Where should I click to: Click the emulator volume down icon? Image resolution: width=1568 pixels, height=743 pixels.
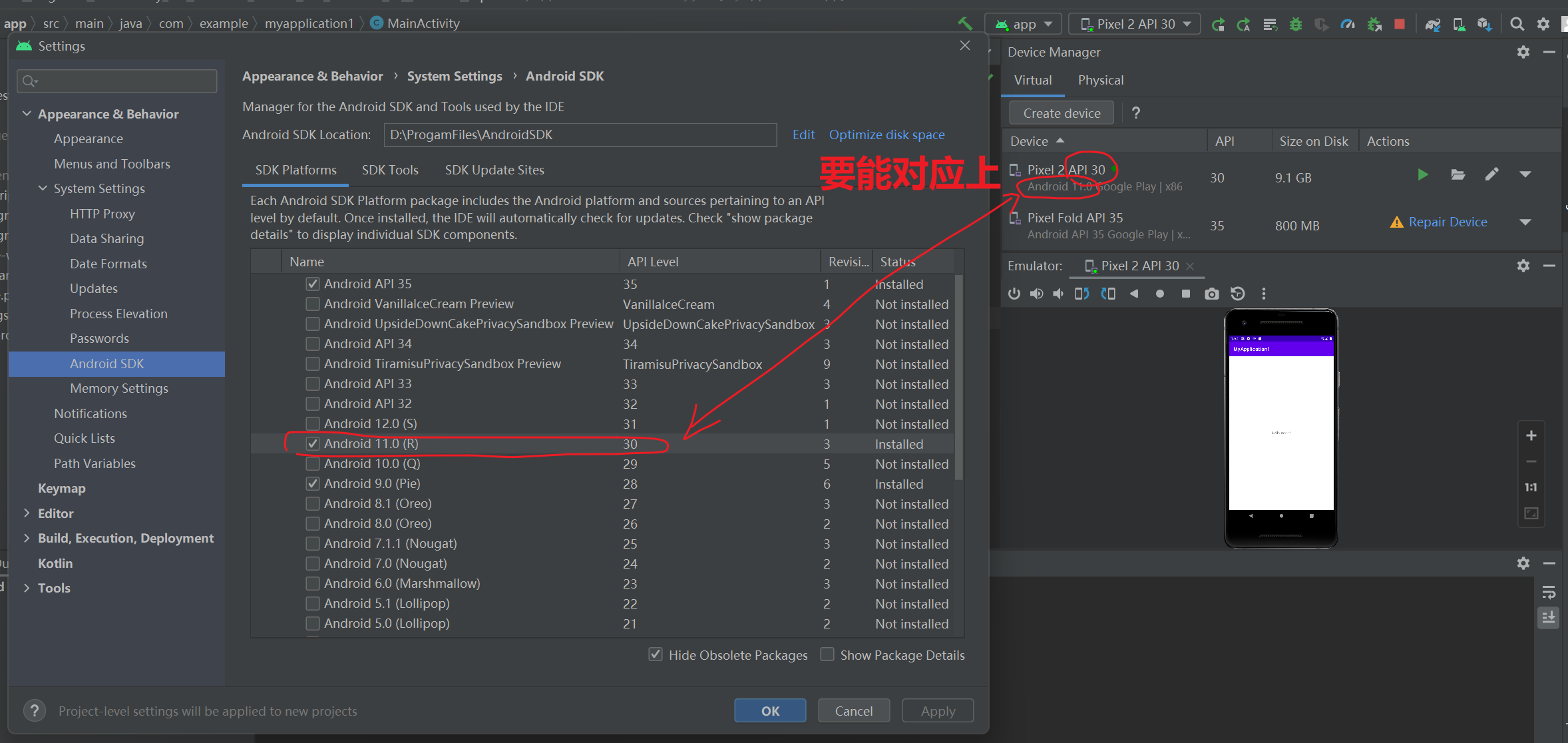[1058, 294]
